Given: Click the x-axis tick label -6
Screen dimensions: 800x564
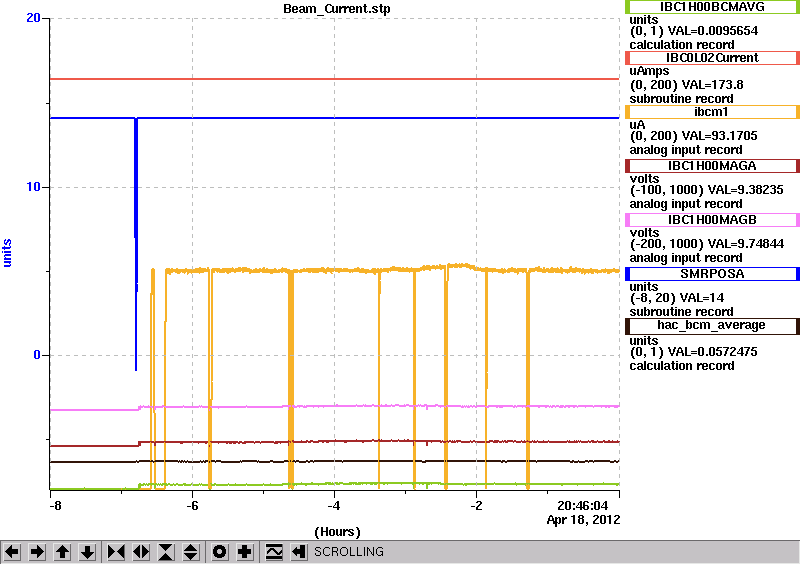Looking at the screenshot, I should [x=192, y=506].
